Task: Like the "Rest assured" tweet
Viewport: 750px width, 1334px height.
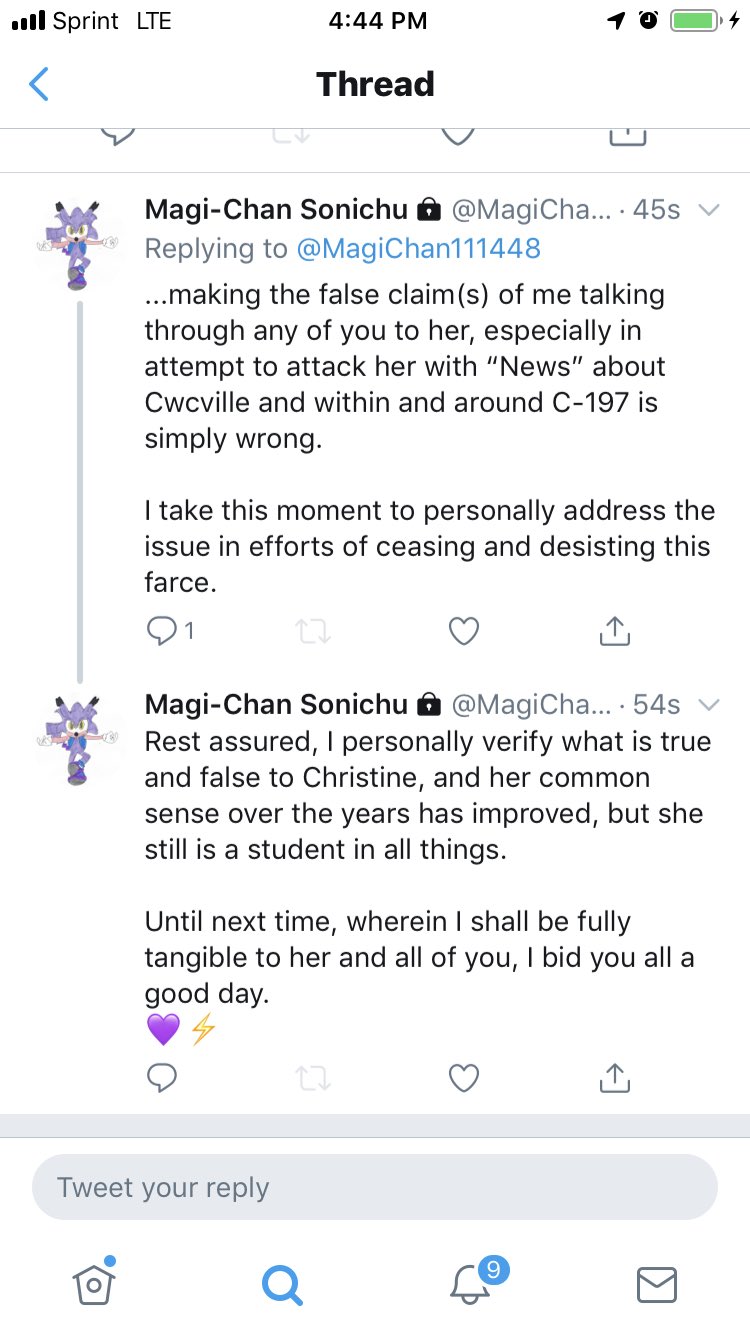Action: [x=463, y=1077]
